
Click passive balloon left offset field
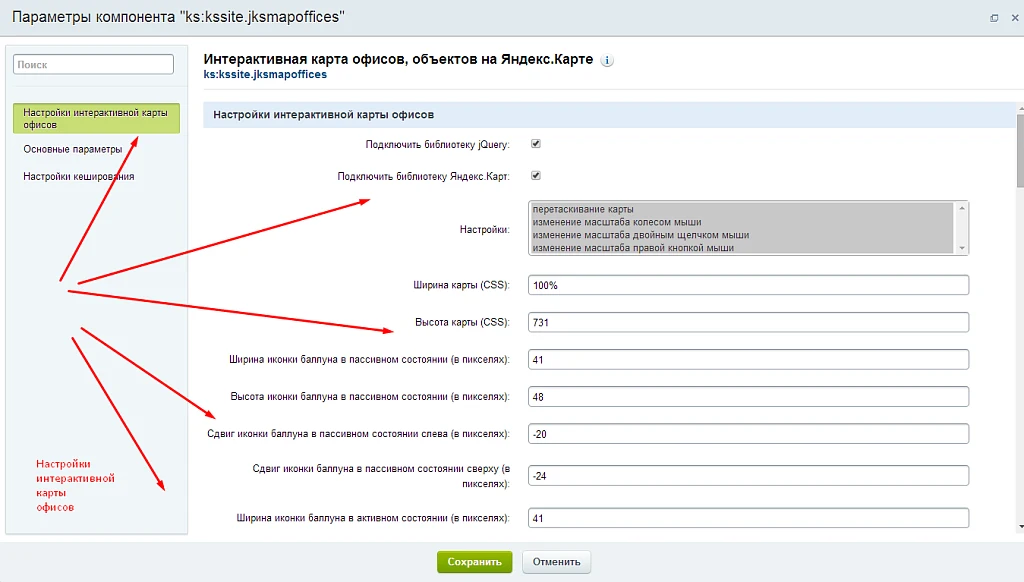pos(748,434)
